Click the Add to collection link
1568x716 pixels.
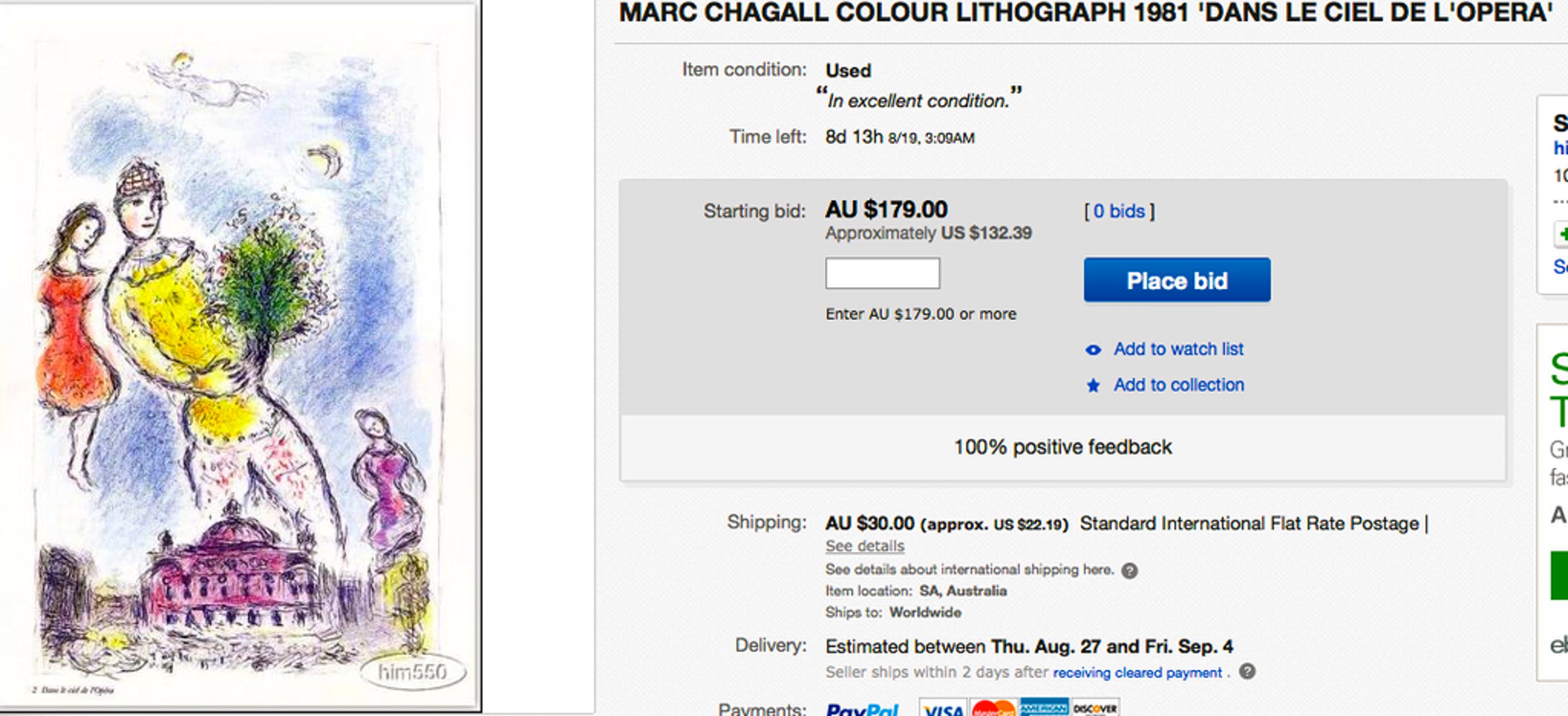(x=1178, y=385)
